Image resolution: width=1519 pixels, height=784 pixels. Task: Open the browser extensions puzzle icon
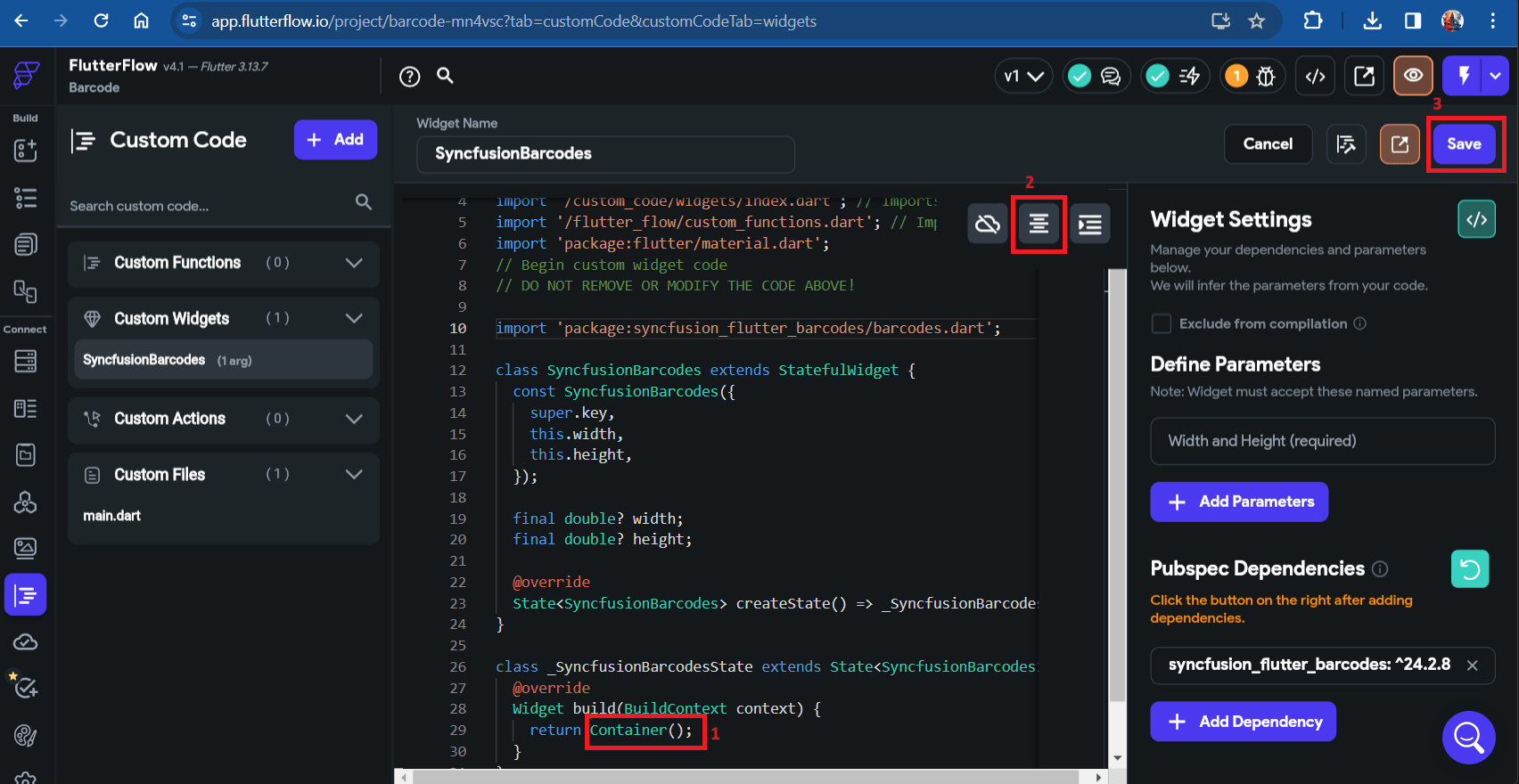[x=1313, y=20]
